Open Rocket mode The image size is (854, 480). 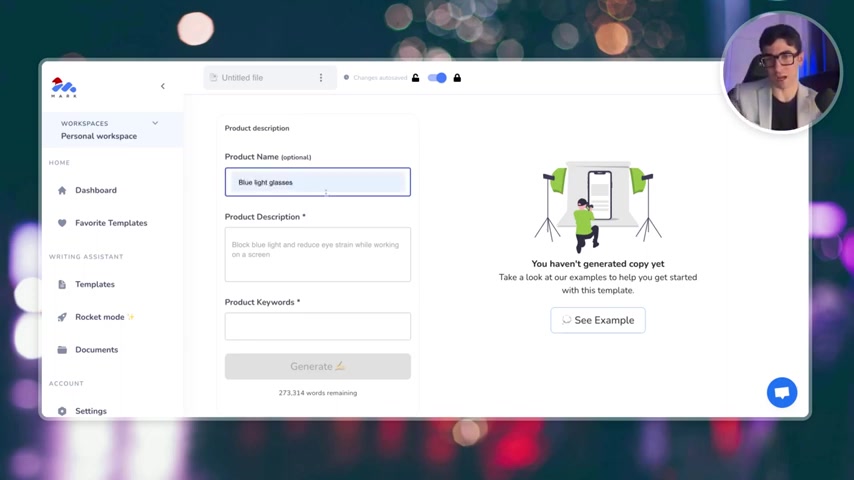pyautogui.click(x=100, y=317)
